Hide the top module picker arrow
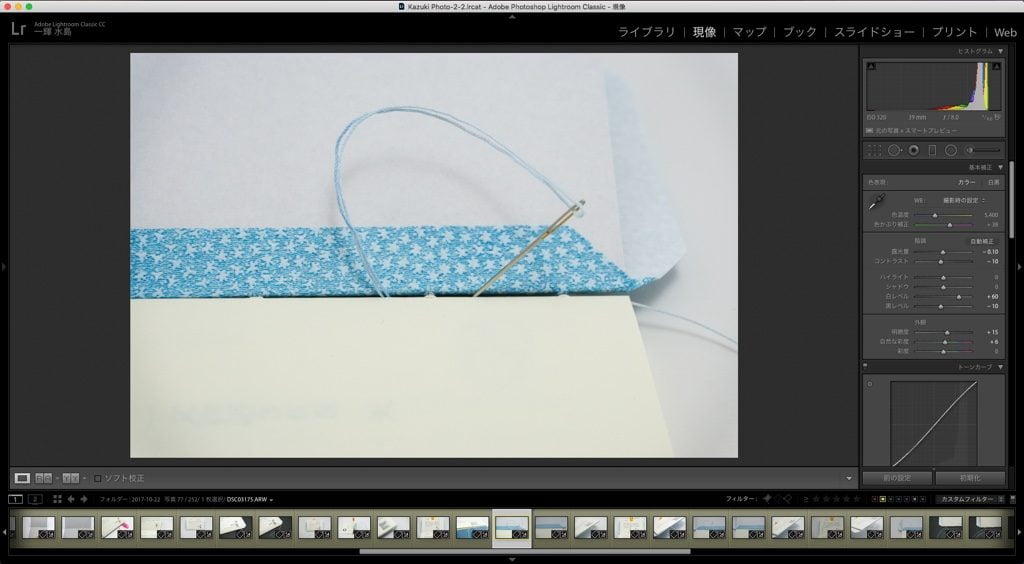 pyautogui.click(x=512, y=16)
